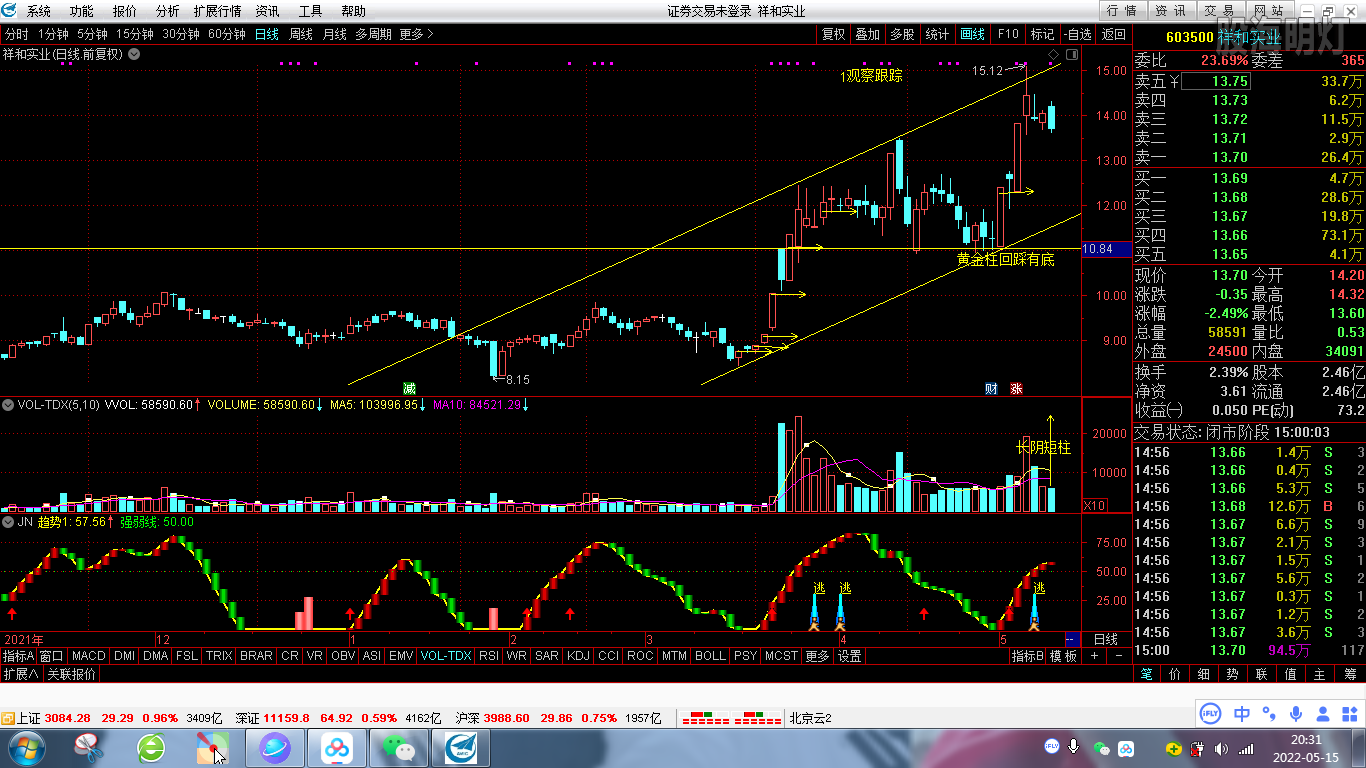Viewport: 1366px width, 768px height.
Task: Open the 帮助 menu
Action: pos(353,11)
